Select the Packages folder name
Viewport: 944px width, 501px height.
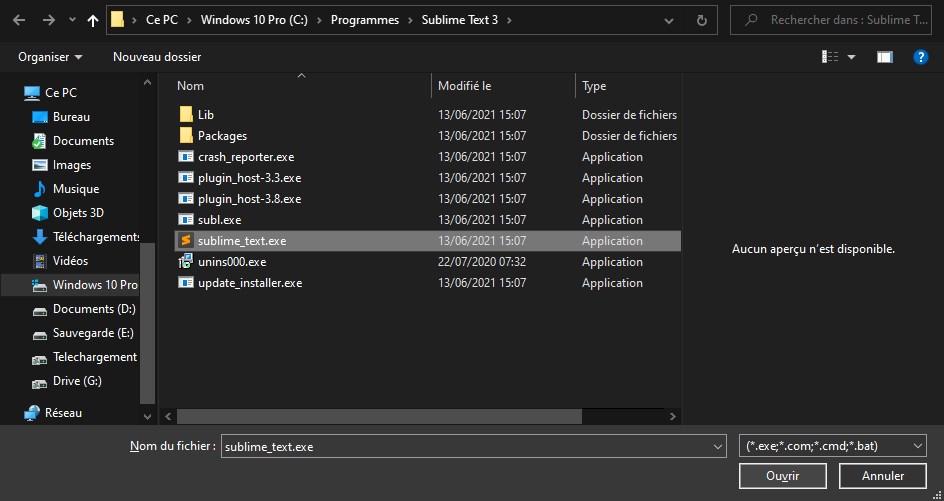click(x=222, y=135)
